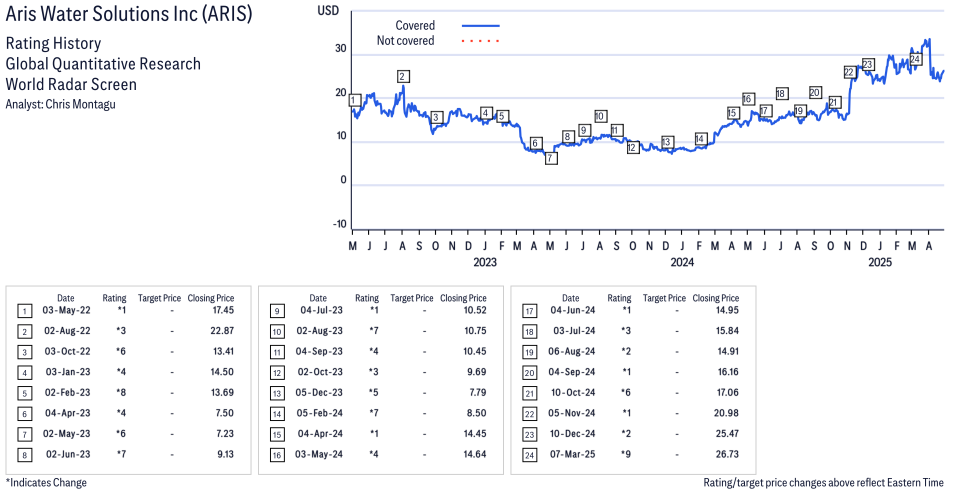Viewport: 955px width, 489px height.
Task: Click the Global Quantitative Research heading
Action: coord(103,64)
